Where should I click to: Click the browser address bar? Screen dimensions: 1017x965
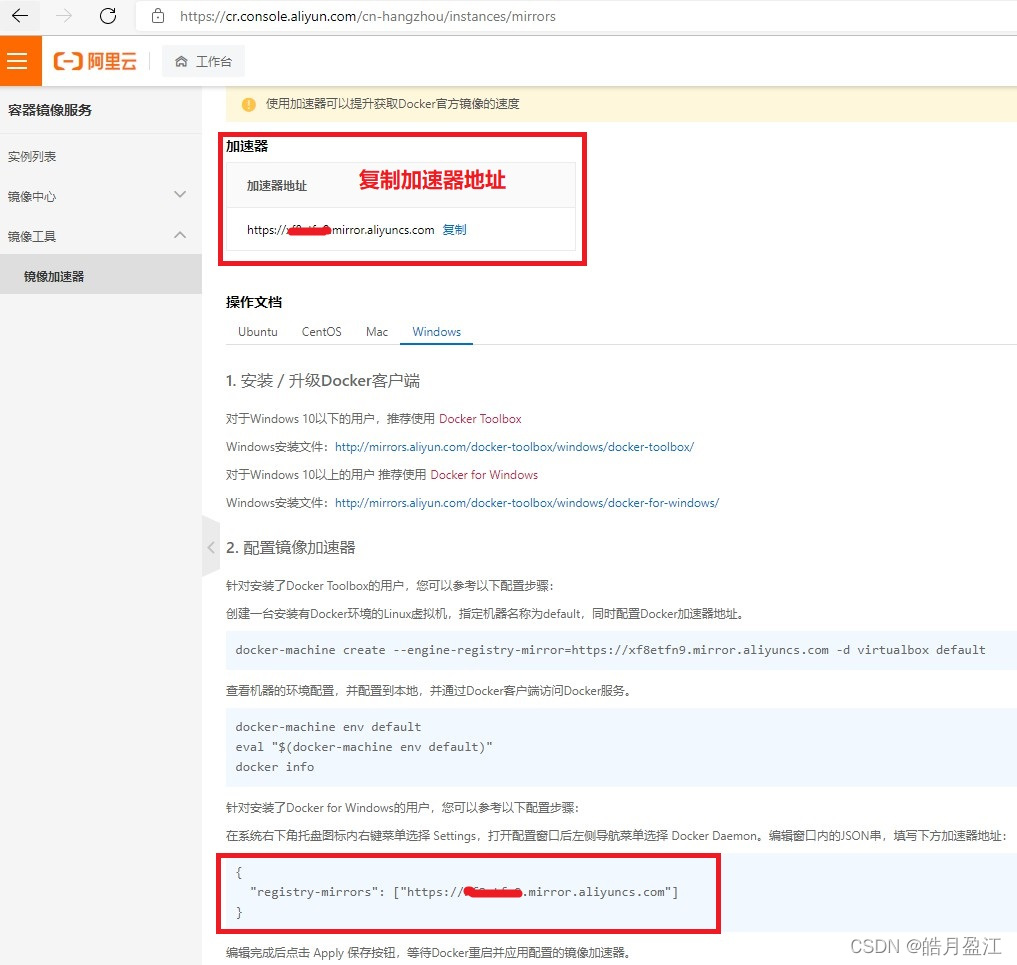coord(400,16)
